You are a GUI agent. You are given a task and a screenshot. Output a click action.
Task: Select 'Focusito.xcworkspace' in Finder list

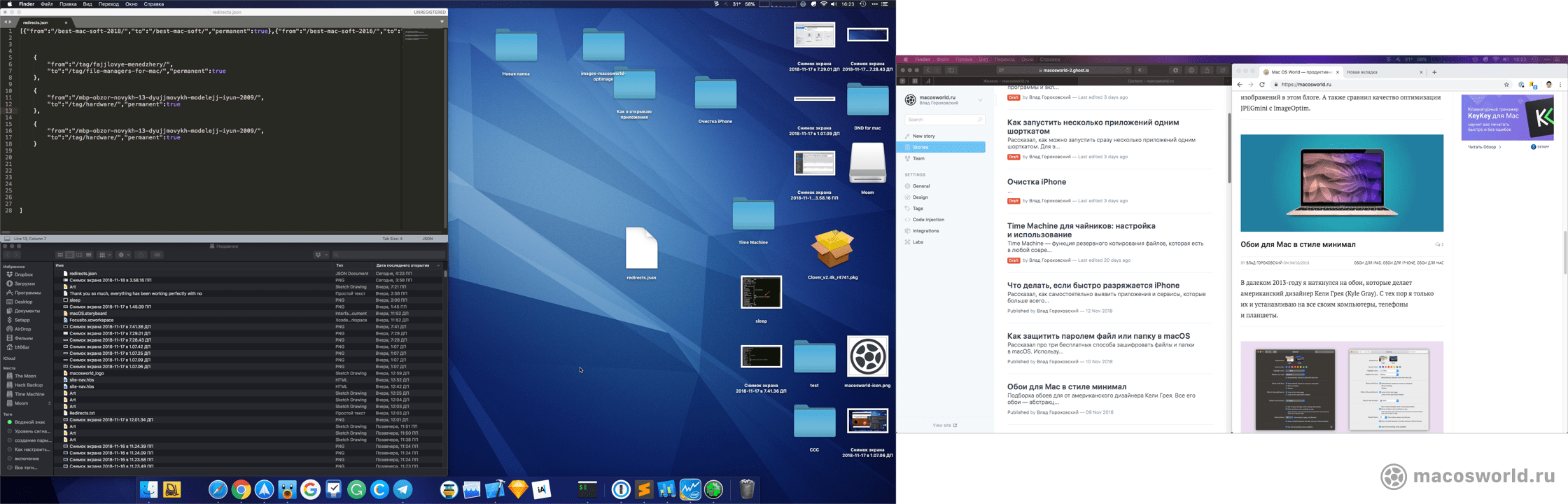[x=248, y=320]
